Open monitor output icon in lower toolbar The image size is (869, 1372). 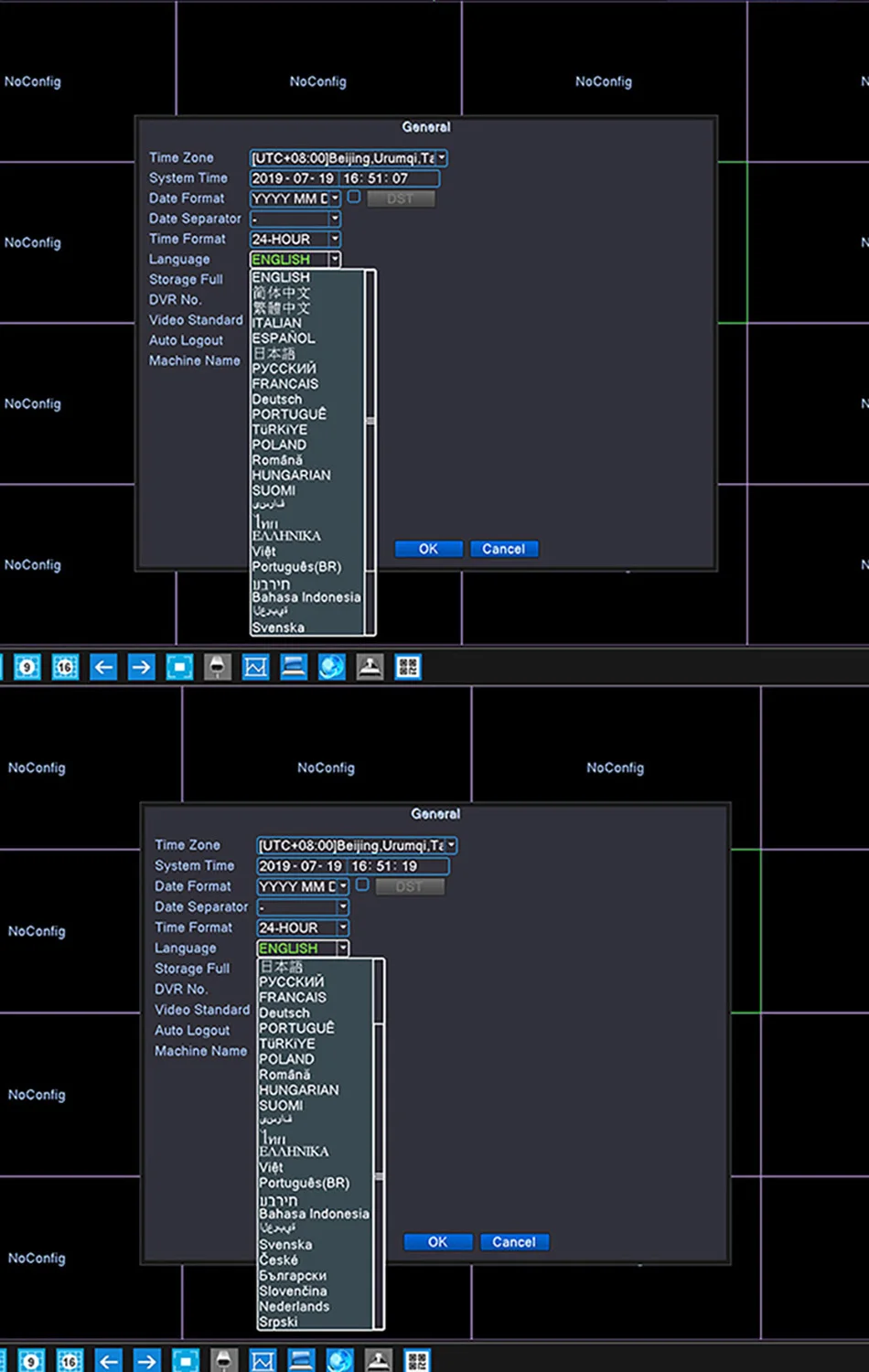[x=301, y=1361]
